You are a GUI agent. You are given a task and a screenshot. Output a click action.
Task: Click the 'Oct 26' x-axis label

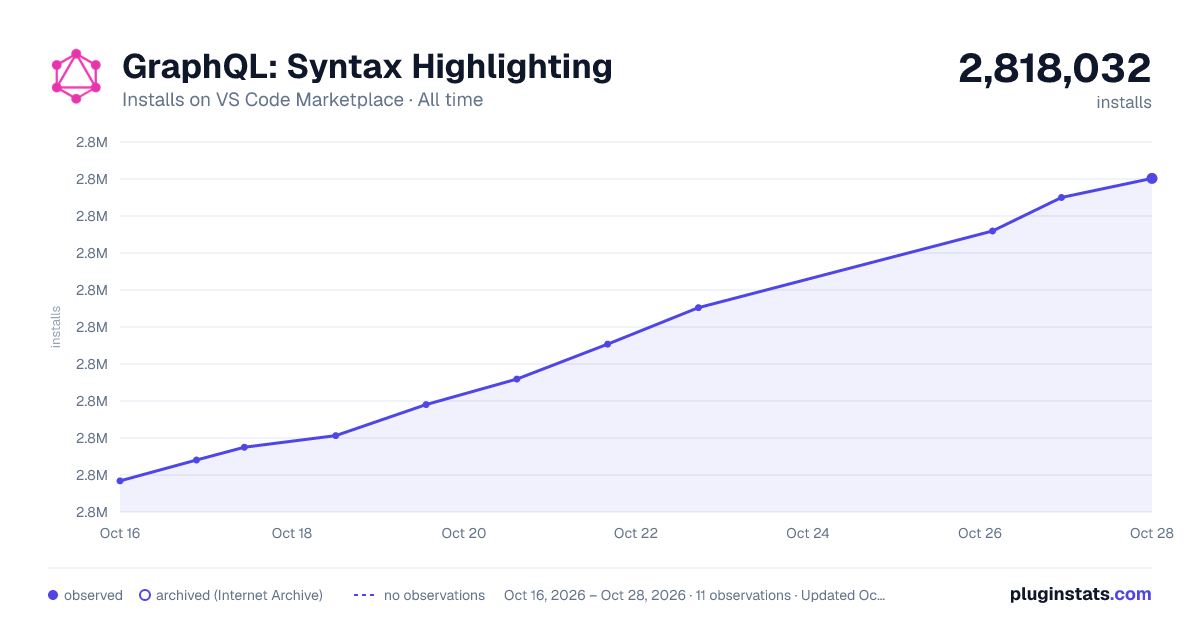tap(980, 533)
